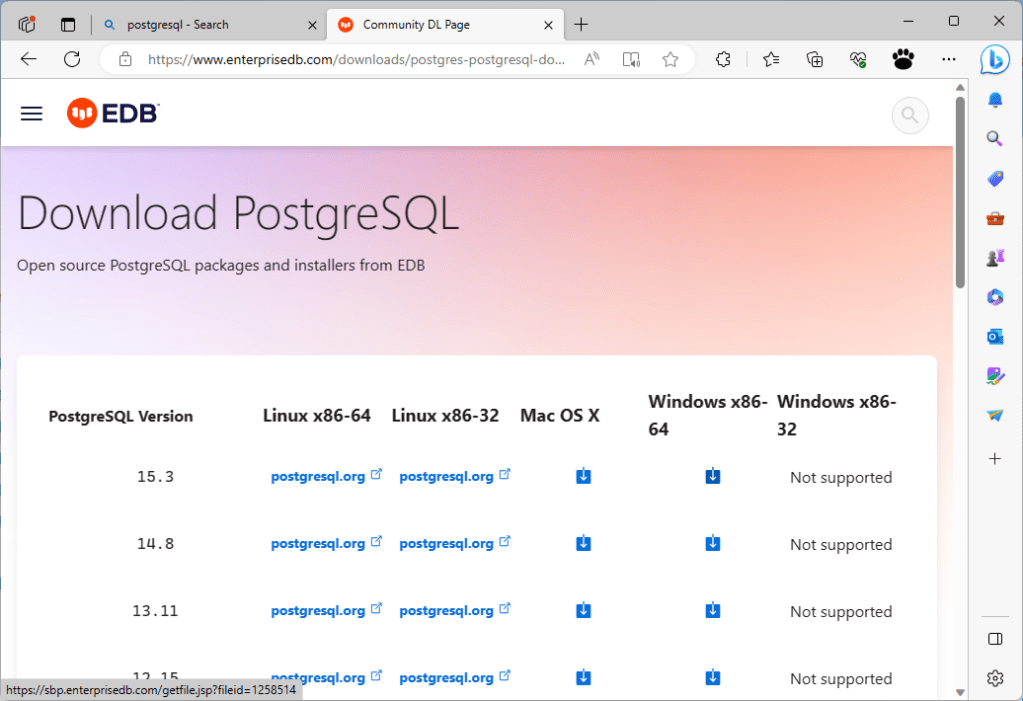The height and width of the screenshot is (701, 1023).
Task: Toggle the vertical tabs button
Action: pos(68,24)
